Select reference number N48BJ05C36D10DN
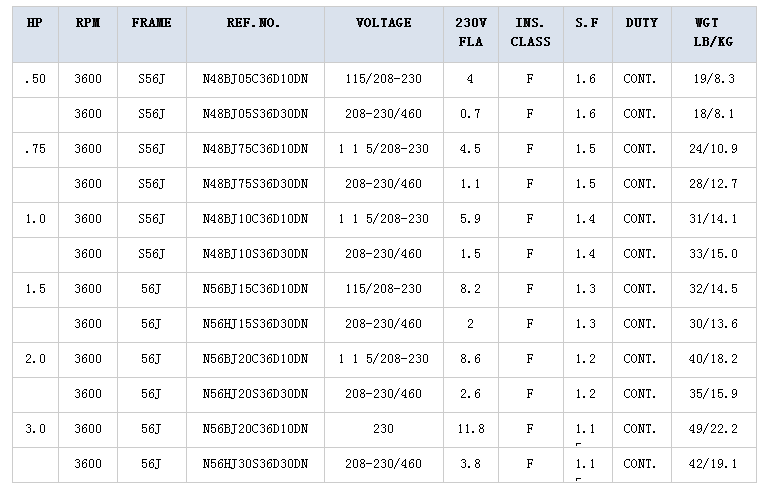The height and width of the screenshot is (497, 766). click(255, 79)
